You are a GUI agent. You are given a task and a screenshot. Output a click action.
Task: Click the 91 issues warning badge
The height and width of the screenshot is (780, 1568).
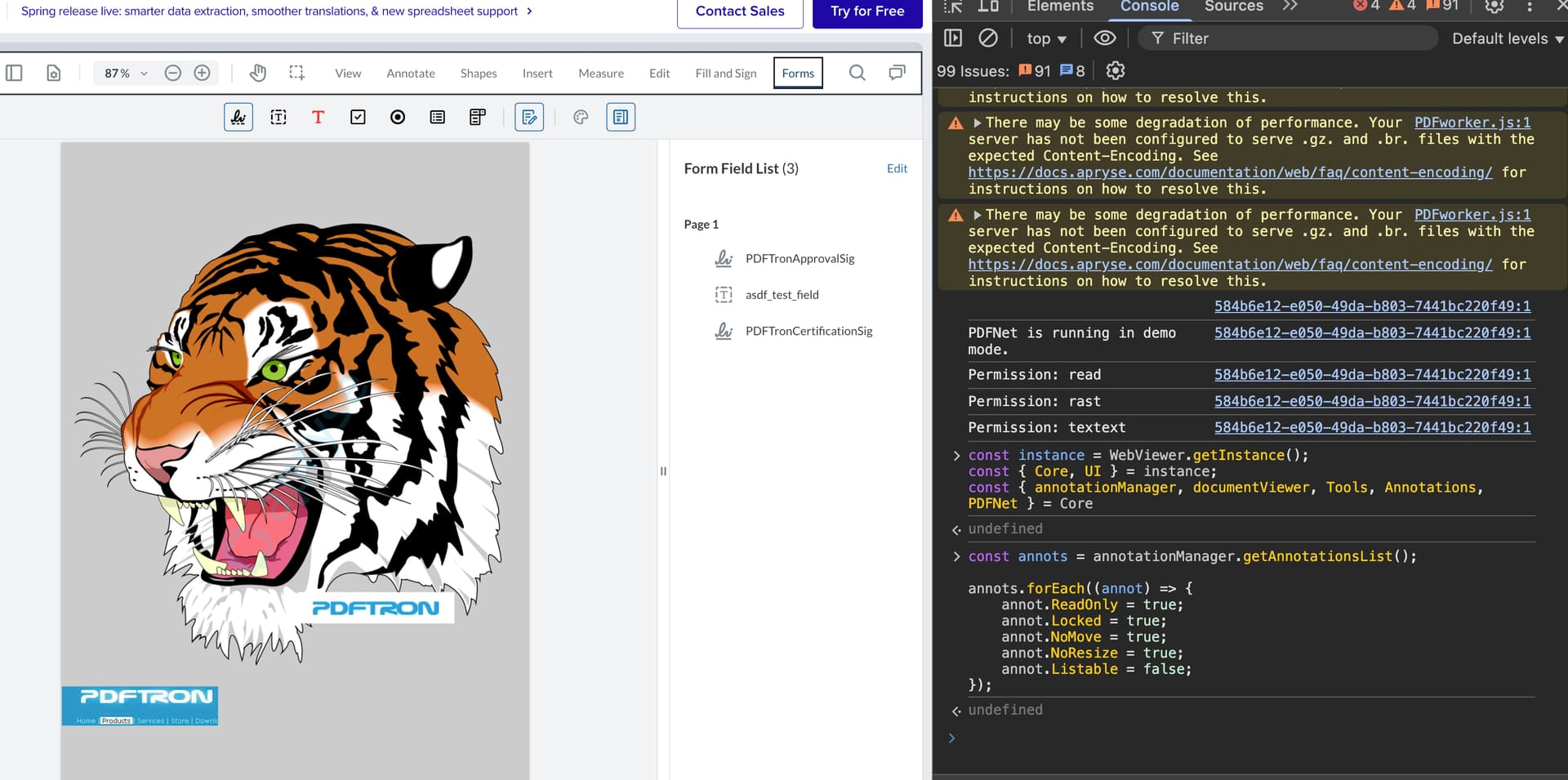coord(1035,71)
